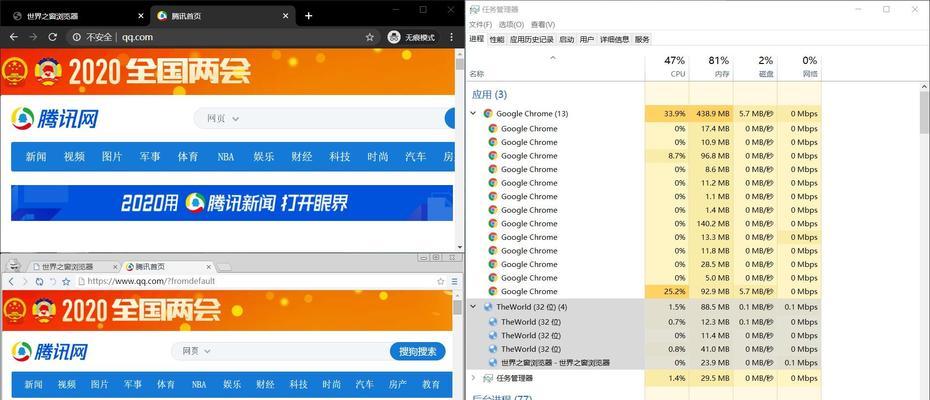The height and width of the screenshot is (400, 930).
Task: Click the 任务管理器 process icon
Action: 488,378
